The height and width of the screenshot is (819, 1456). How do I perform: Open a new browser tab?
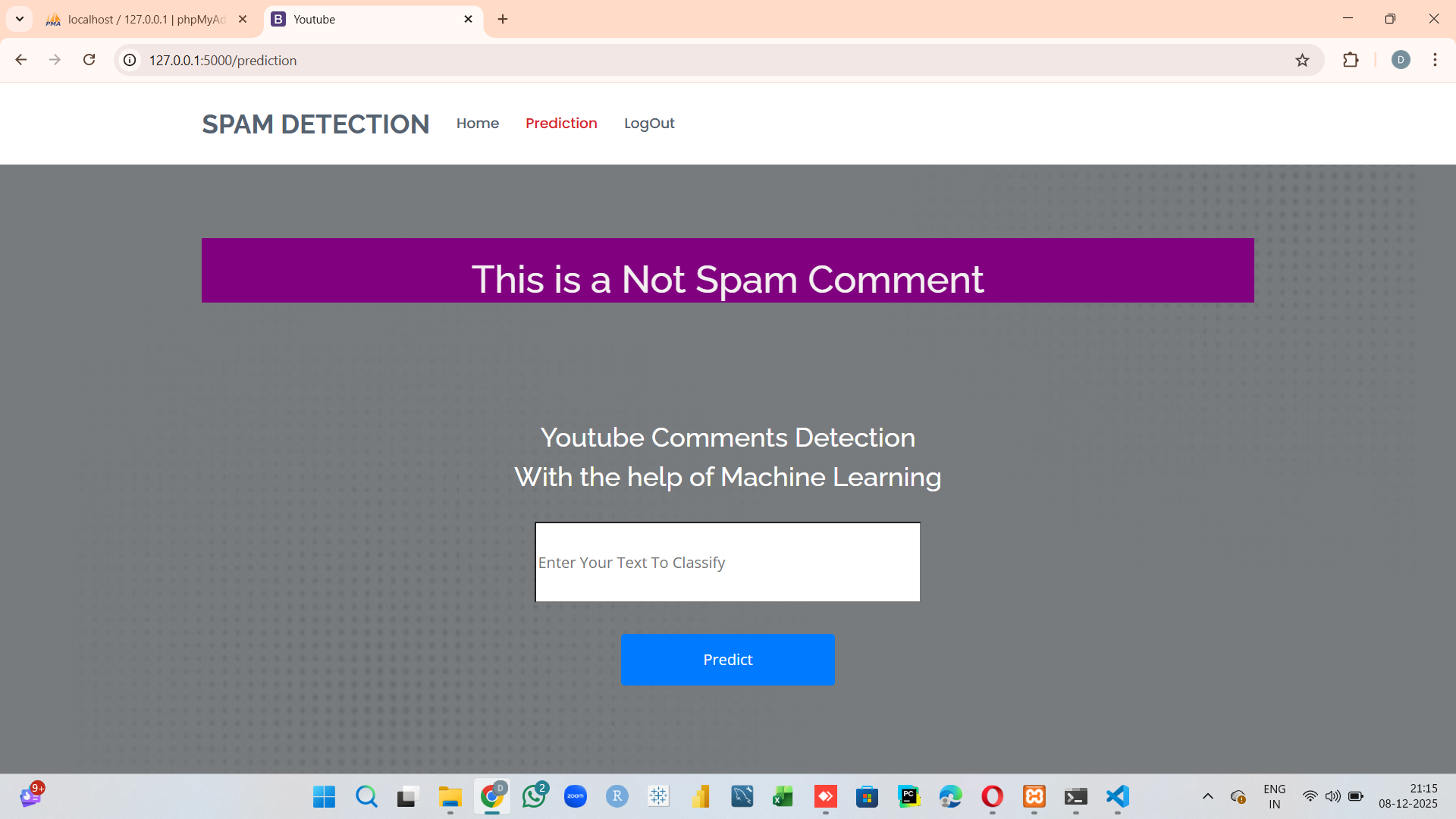(503, 20)
